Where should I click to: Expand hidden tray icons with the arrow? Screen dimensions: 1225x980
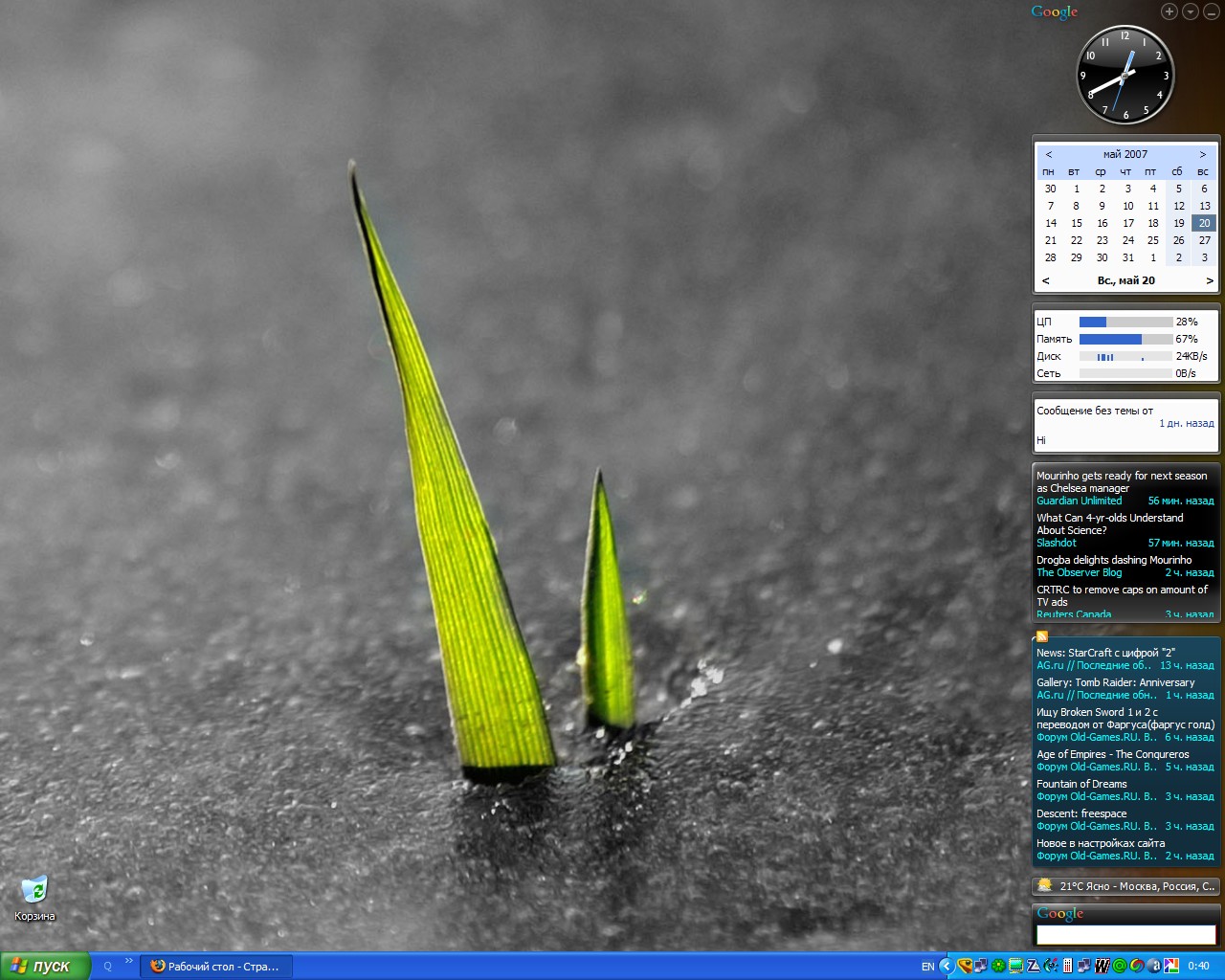click(x=946, y=966)
